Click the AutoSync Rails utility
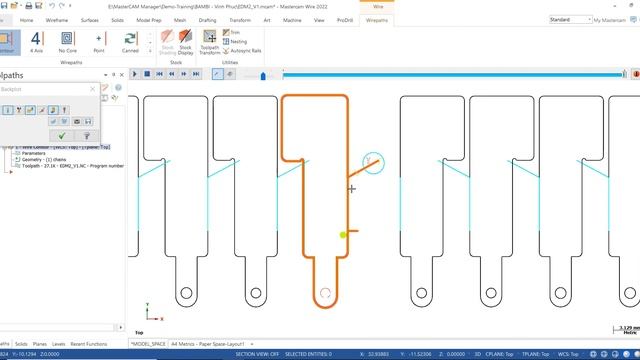The width and height of the screenshot is (640, 360). 242,51
